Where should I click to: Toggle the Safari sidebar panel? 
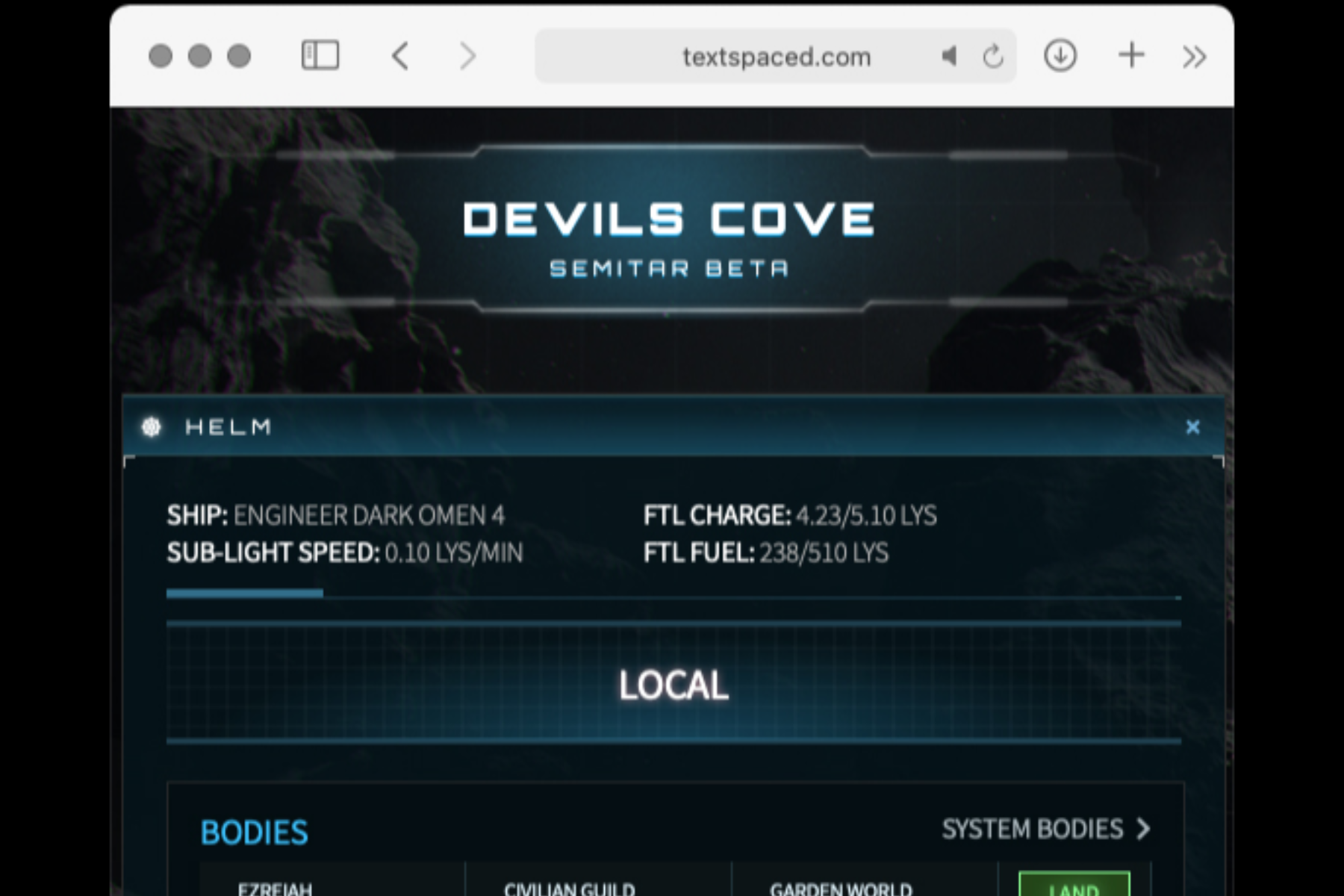click(x=320, y=56)
